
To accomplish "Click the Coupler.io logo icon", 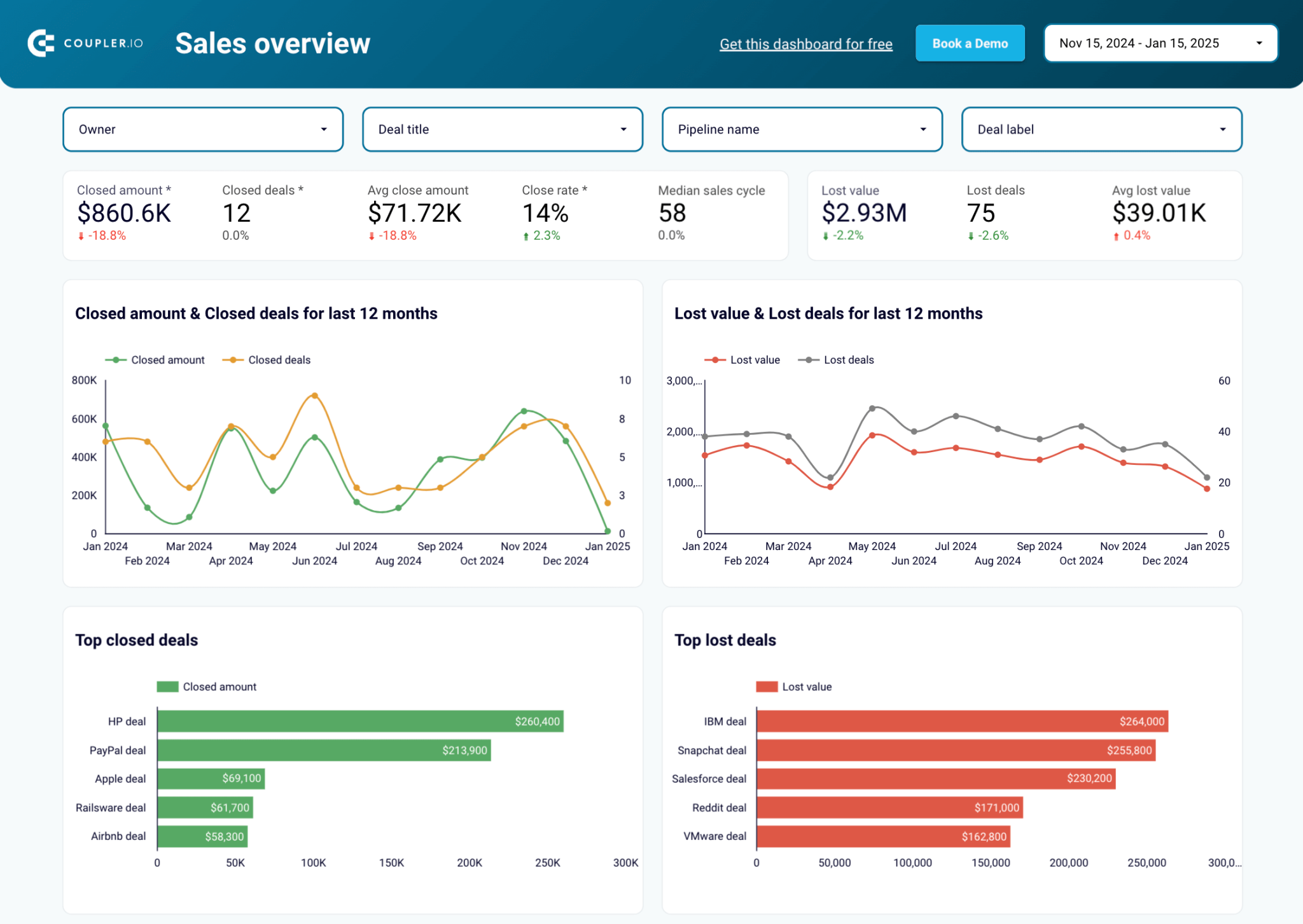I will tap(39, 43).
